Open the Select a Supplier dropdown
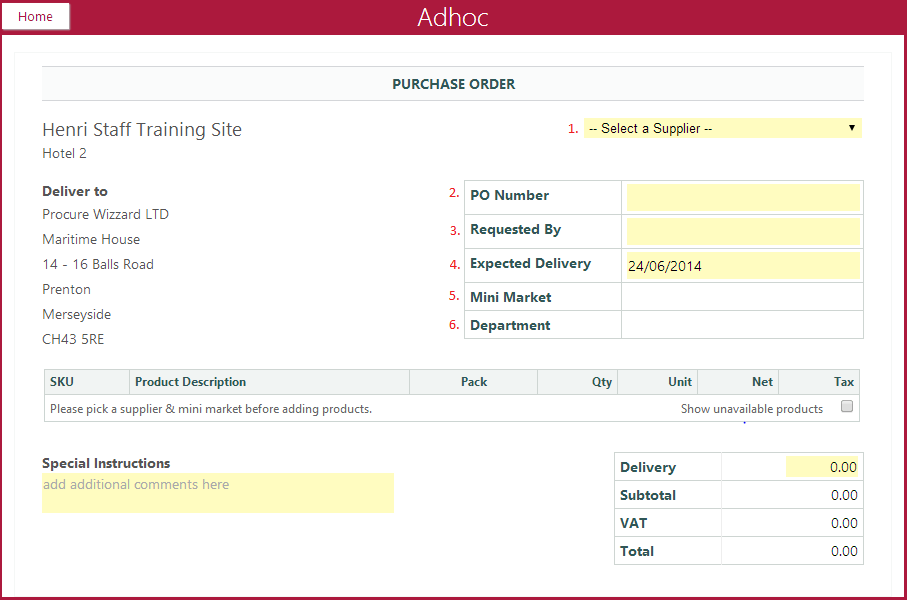Image resolution: width=907 pixels, height=600 pixels. point(720,128)
